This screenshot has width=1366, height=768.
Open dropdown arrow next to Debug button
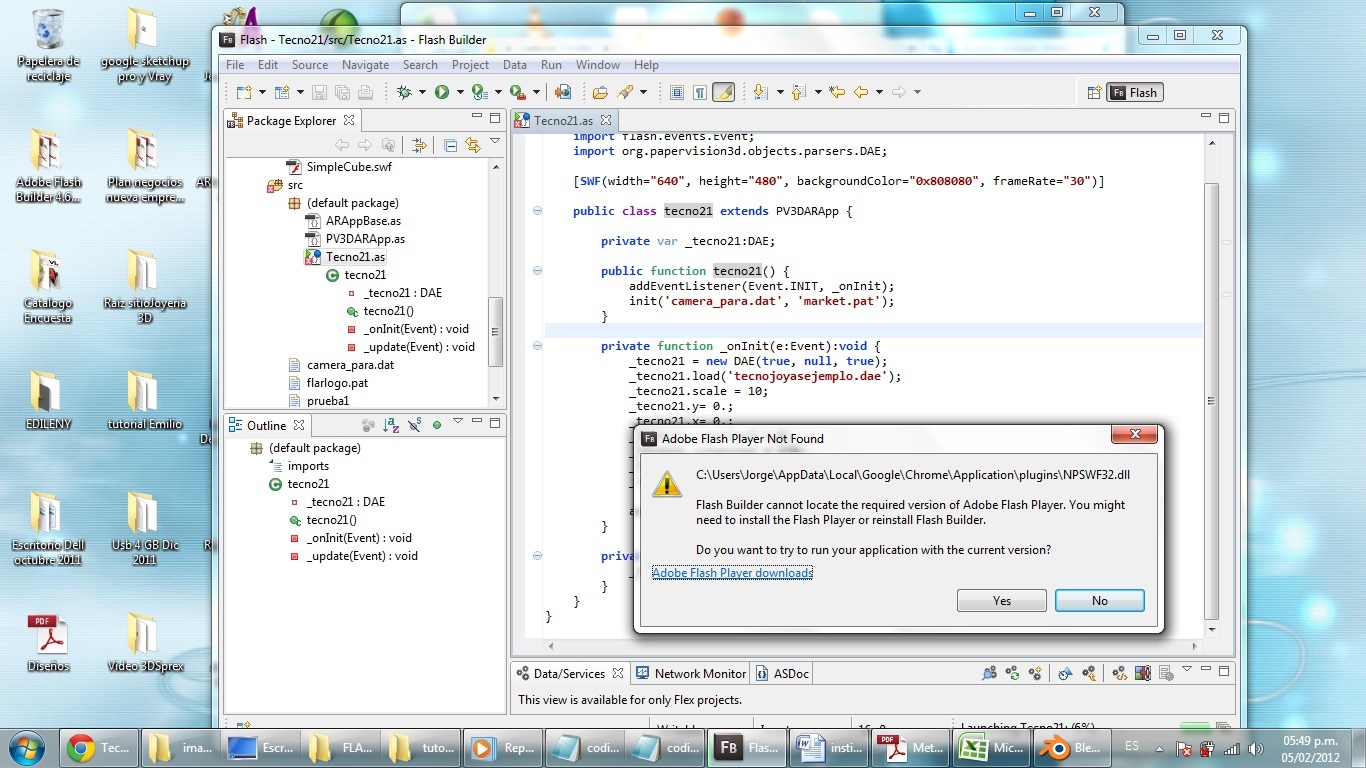(422, 92)
